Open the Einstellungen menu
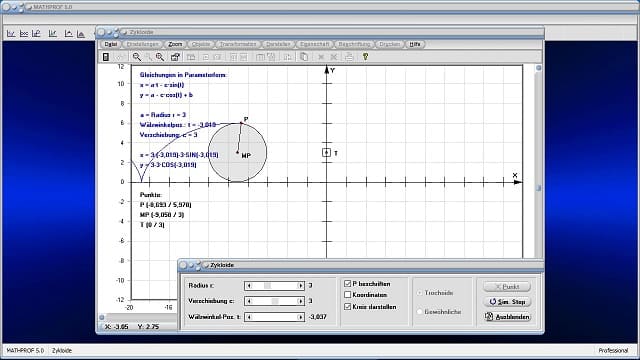Image resolution: width=640 pixels, height=360 pixels. point(142,44)
